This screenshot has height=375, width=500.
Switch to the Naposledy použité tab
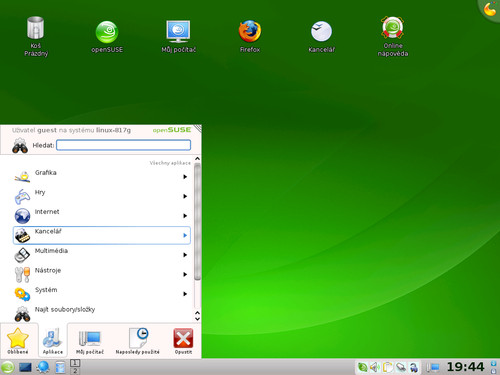tap(137, 341)
